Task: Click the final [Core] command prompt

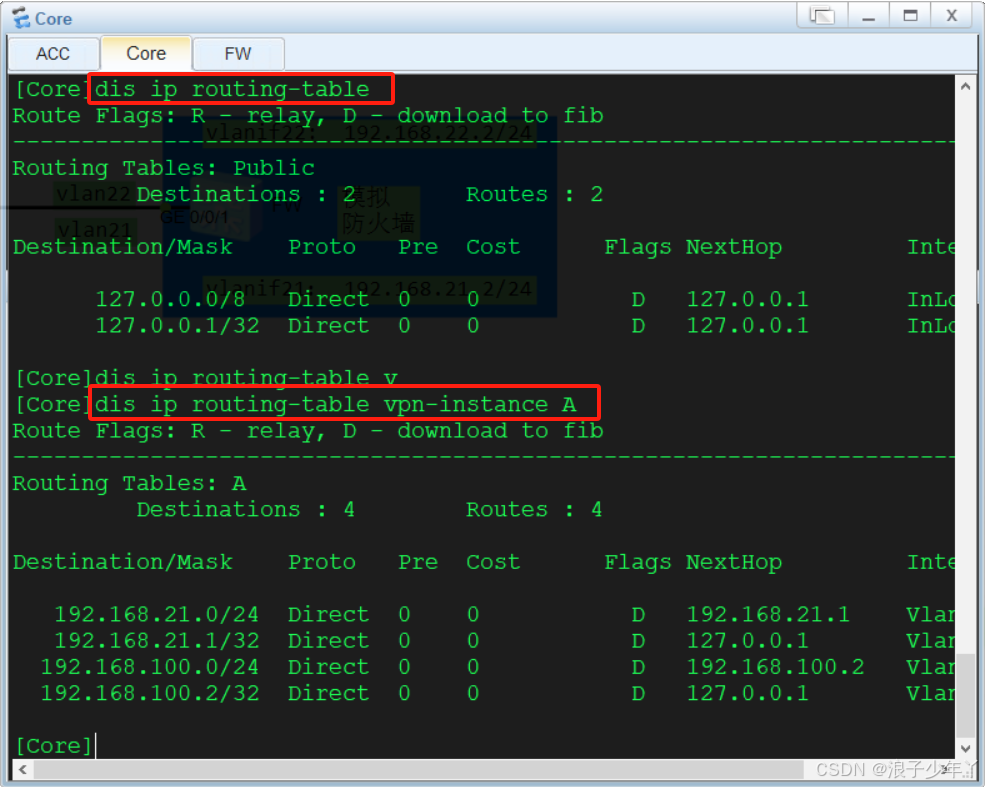Action: [54, 746]
